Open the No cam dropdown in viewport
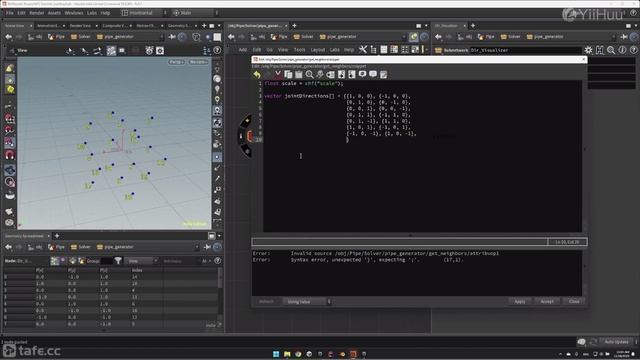 pyautogui.click(x=198, y=62)
